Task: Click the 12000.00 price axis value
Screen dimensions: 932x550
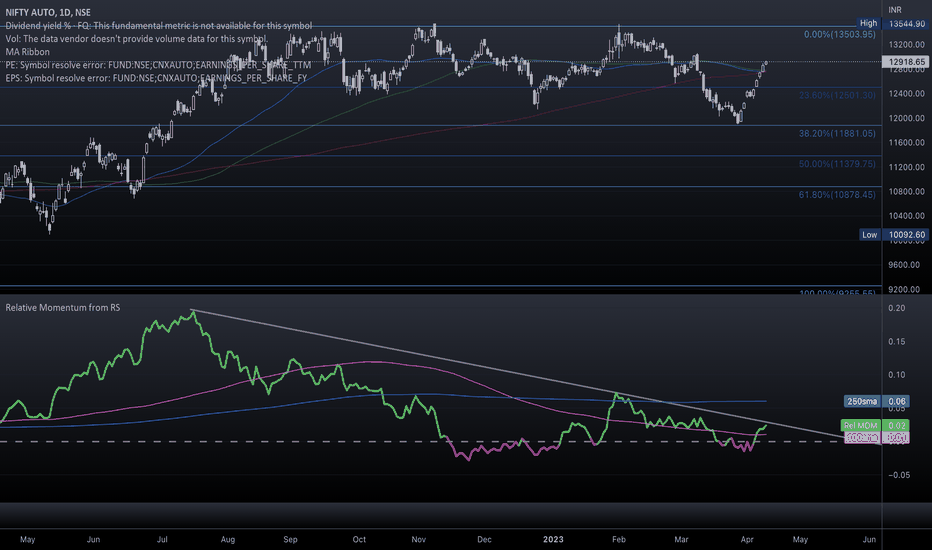Action: [906, 118]
